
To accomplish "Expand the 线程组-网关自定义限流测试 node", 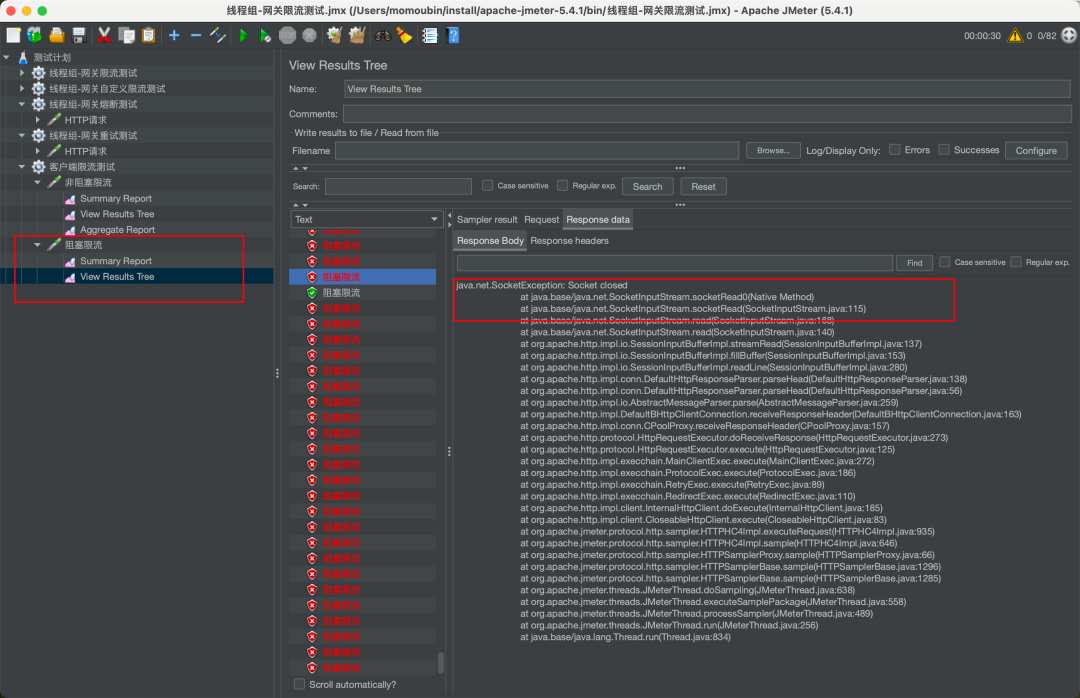I will pos(22,88).
